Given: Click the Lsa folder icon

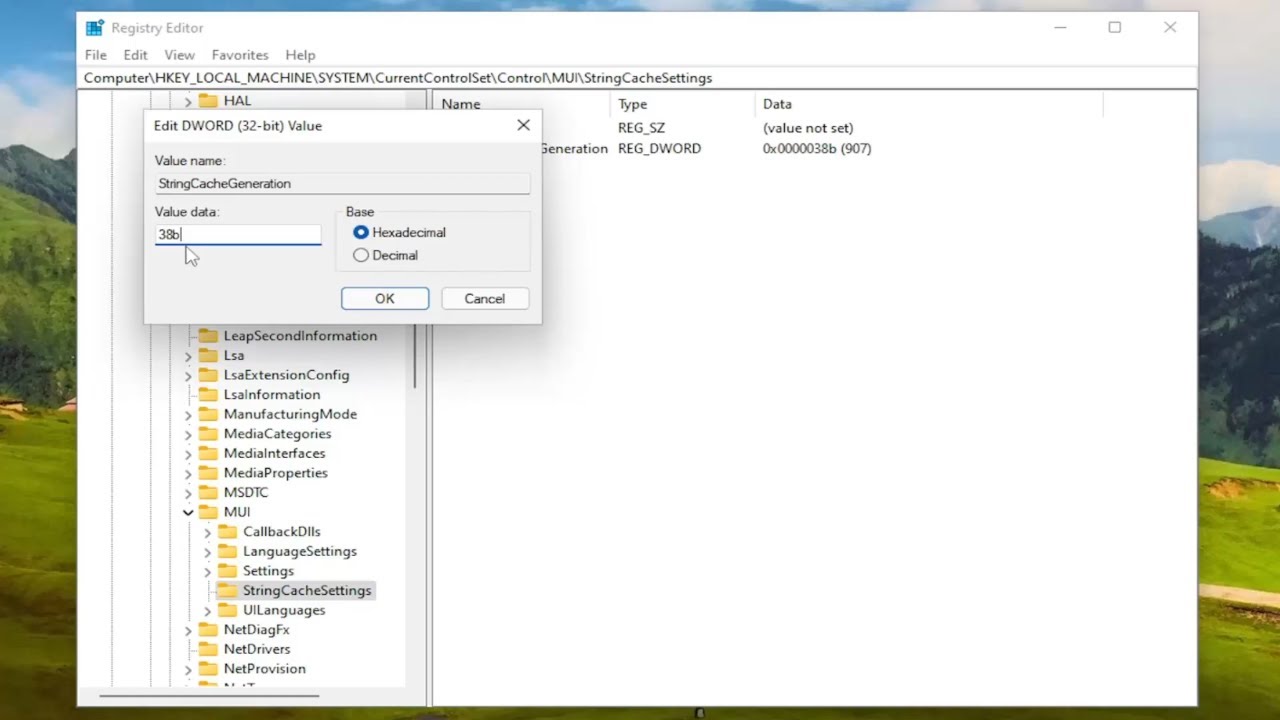Looking at the screenshot, I should [x=208, y=355].
